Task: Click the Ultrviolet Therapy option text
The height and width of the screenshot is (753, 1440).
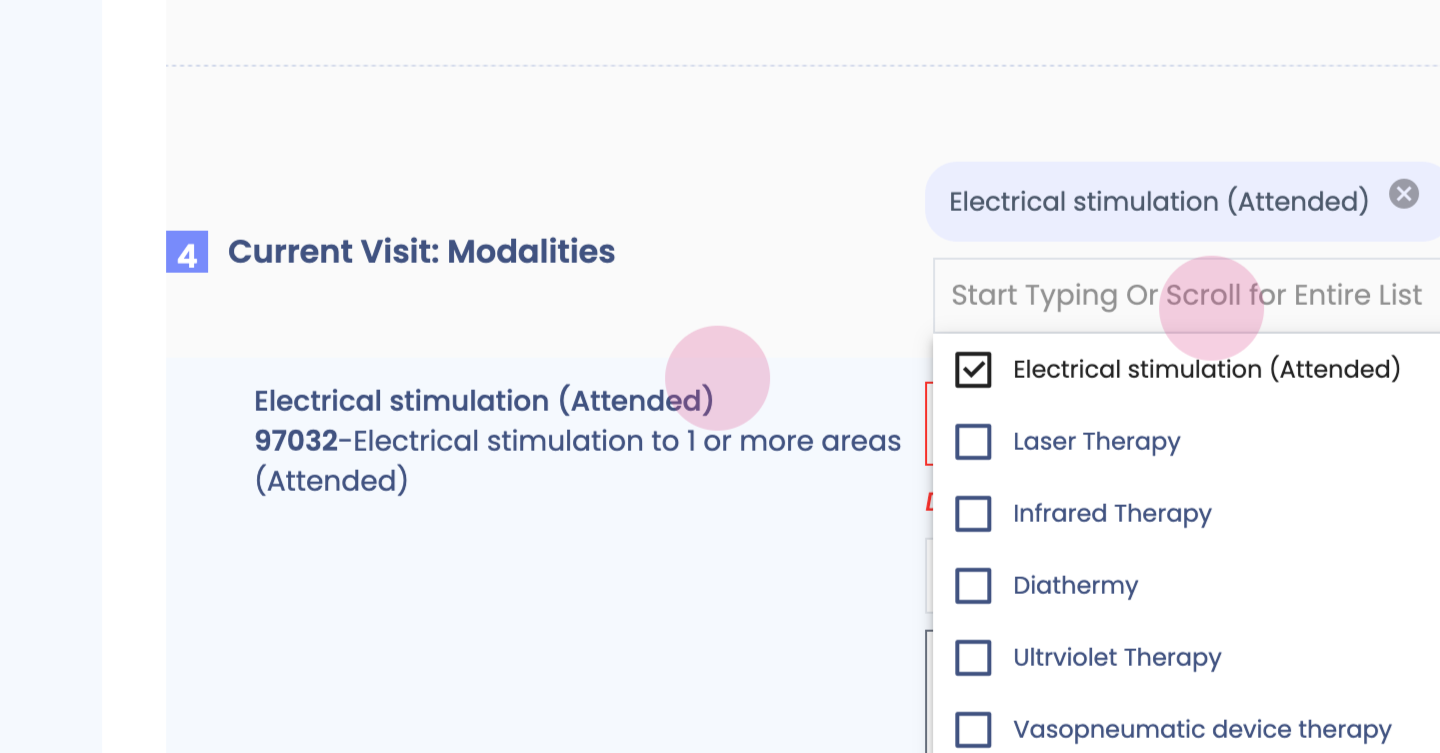Action: [x=1117, y=658]
